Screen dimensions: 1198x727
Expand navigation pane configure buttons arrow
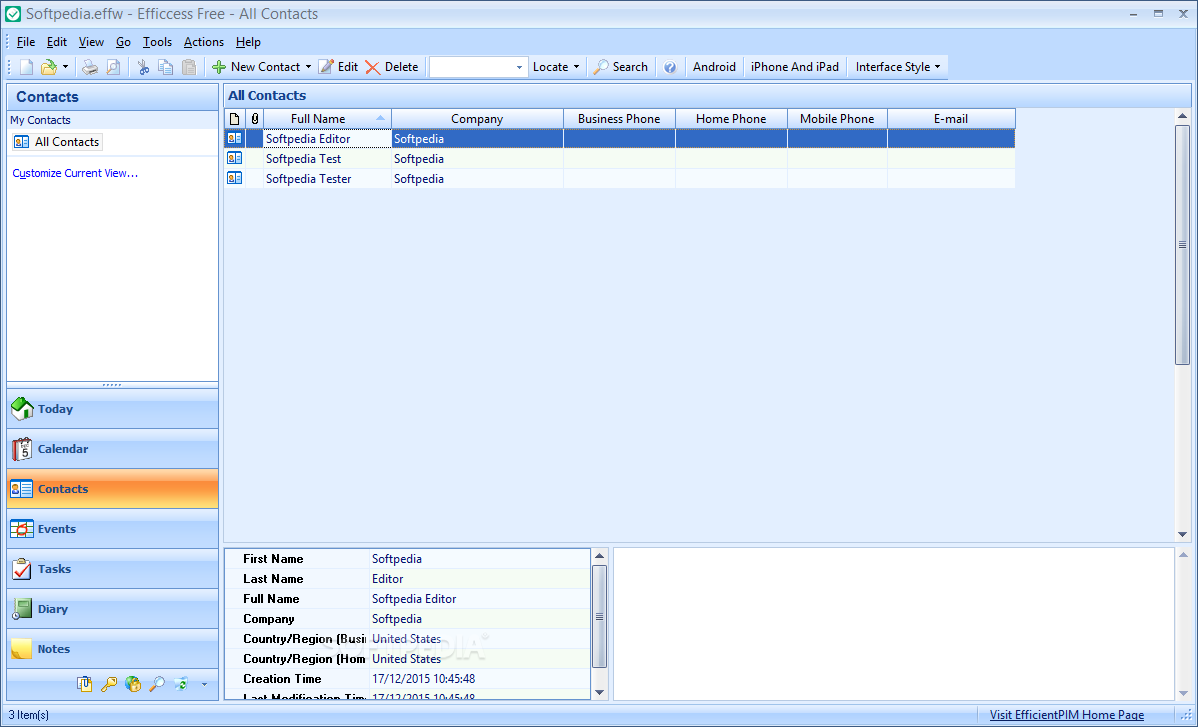click(204, 685)
